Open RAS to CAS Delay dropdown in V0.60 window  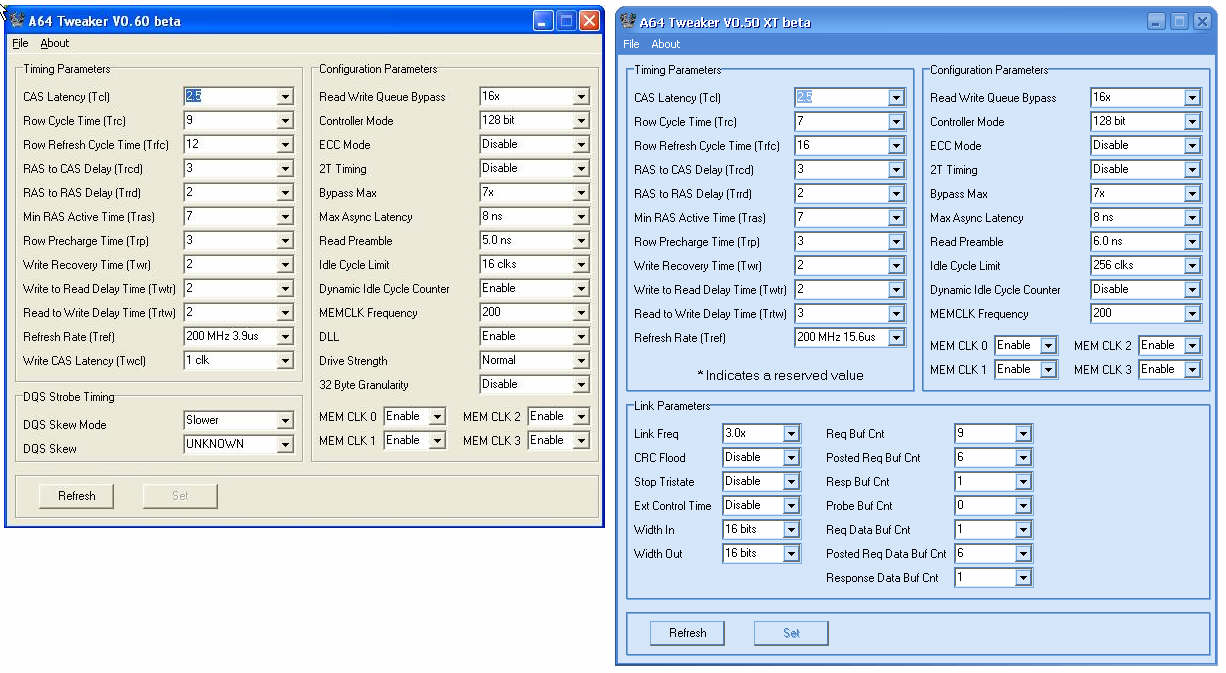click(x=285, y=169)
